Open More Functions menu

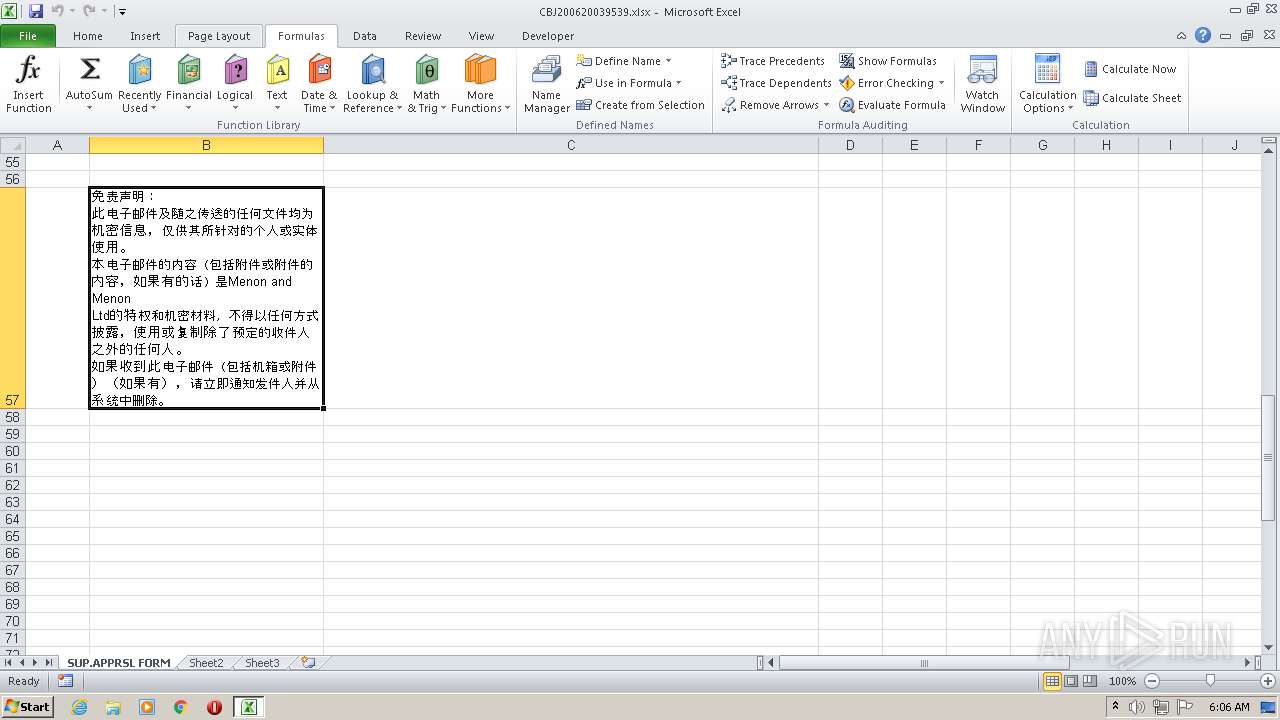coord(480,85)
